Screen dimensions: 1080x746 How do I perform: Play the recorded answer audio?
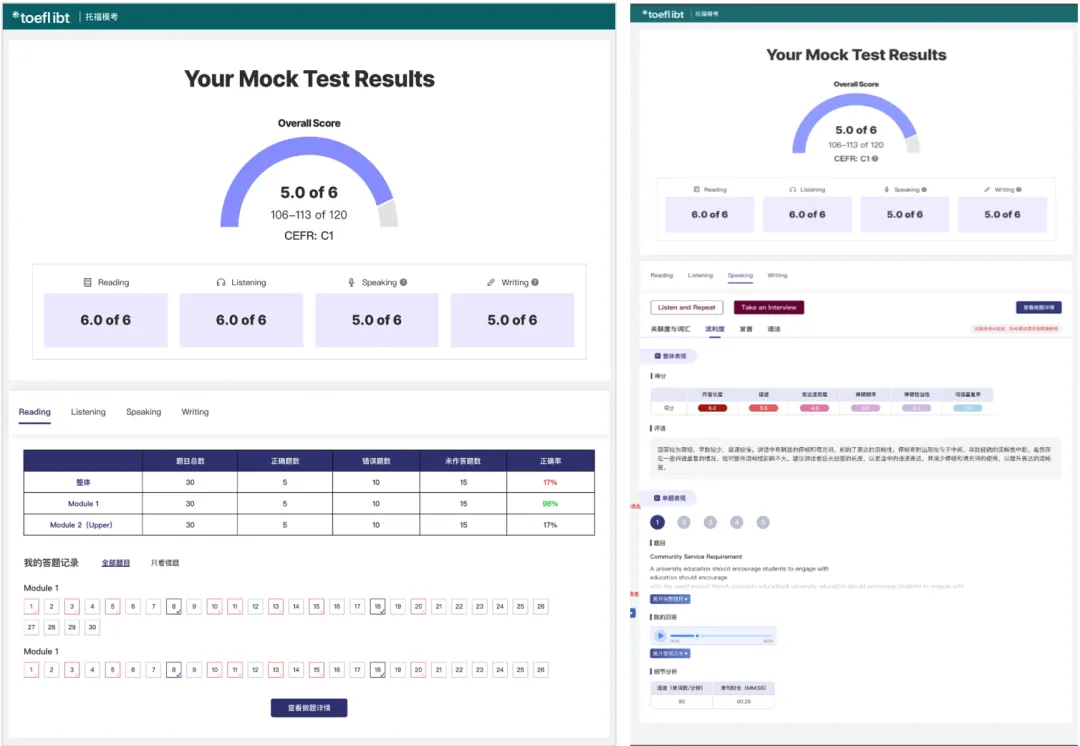coord(660,636)
